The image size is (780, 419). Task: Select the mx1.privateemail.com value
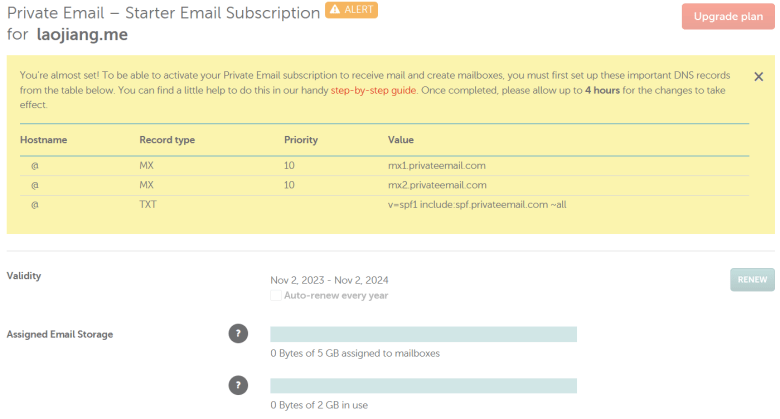coord(436,166)
